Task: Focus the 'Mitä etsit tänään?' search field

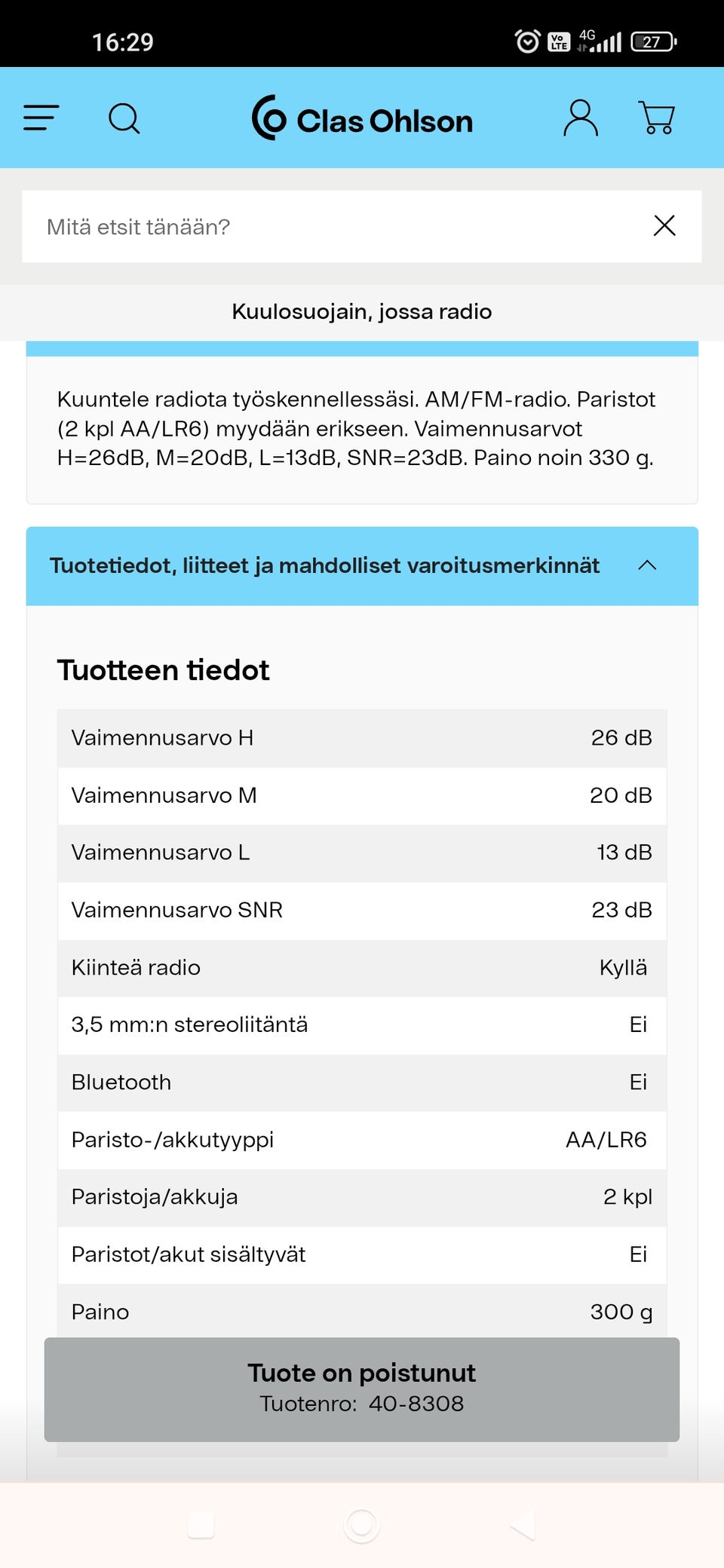Action: 332,226
